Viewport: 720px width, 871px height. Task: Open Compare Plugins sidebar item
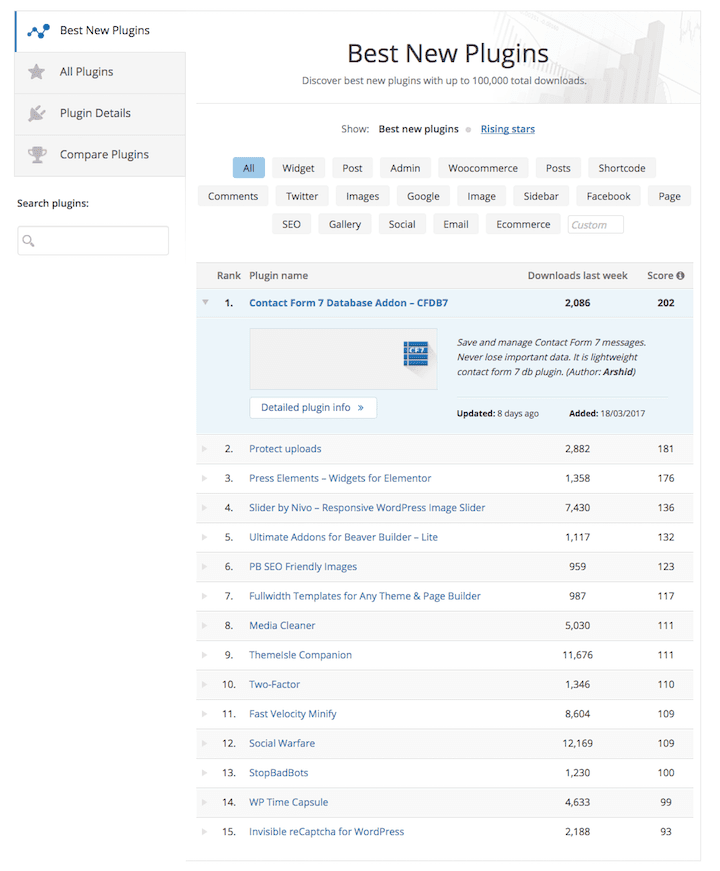100,155
